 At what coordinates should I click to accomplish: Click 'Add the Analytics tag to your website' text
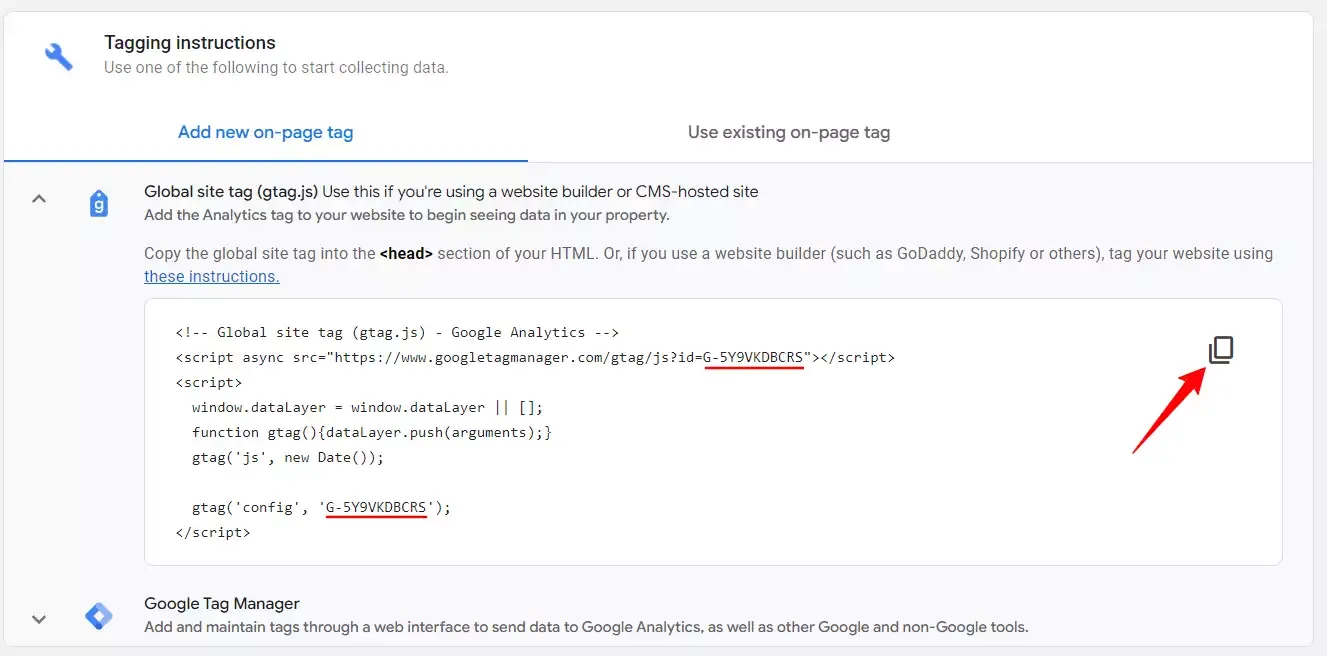point(407,215)
